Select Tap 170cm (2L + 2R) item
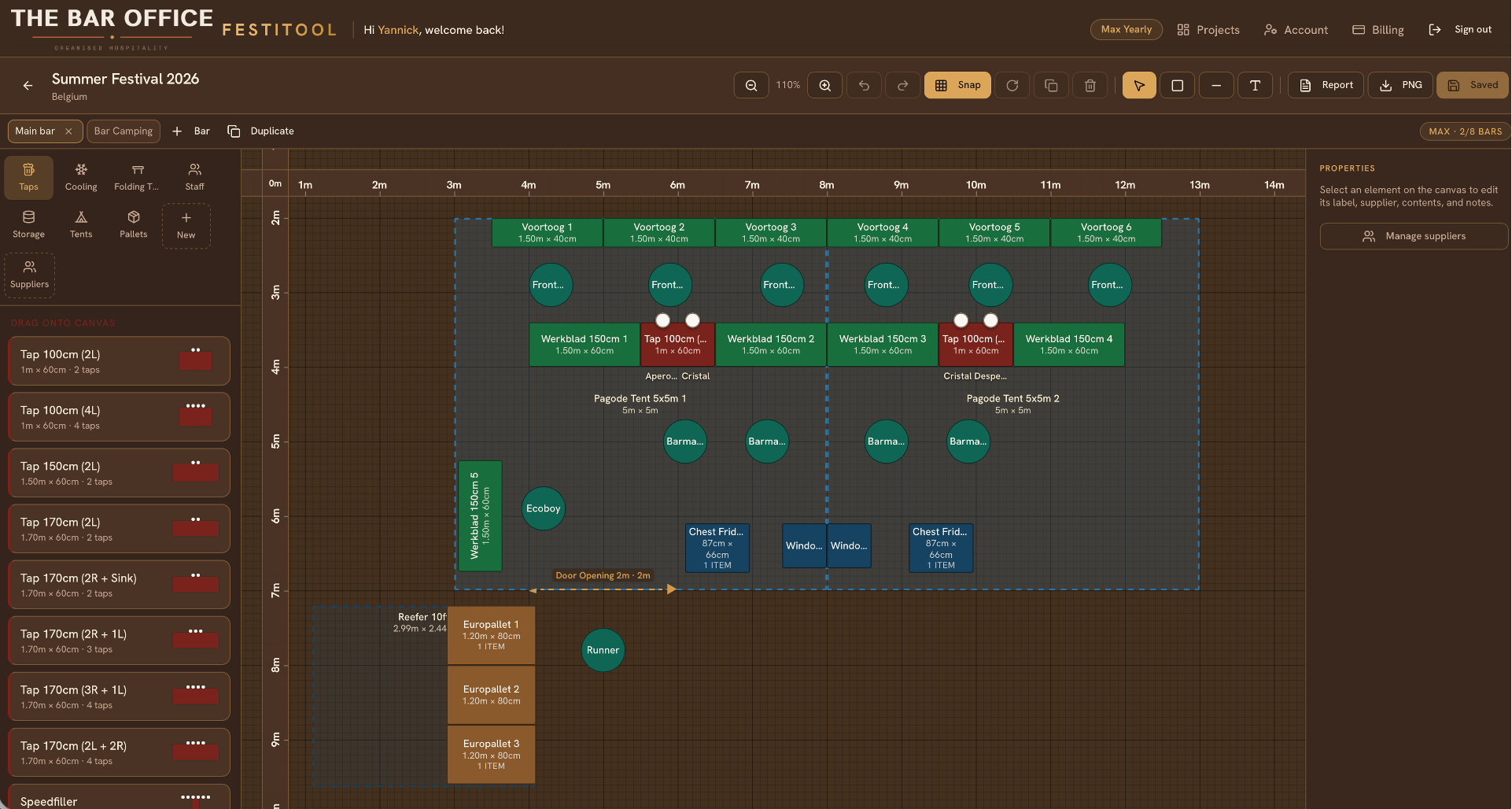The image size is (1512, 809). click(x=119, y=752)
